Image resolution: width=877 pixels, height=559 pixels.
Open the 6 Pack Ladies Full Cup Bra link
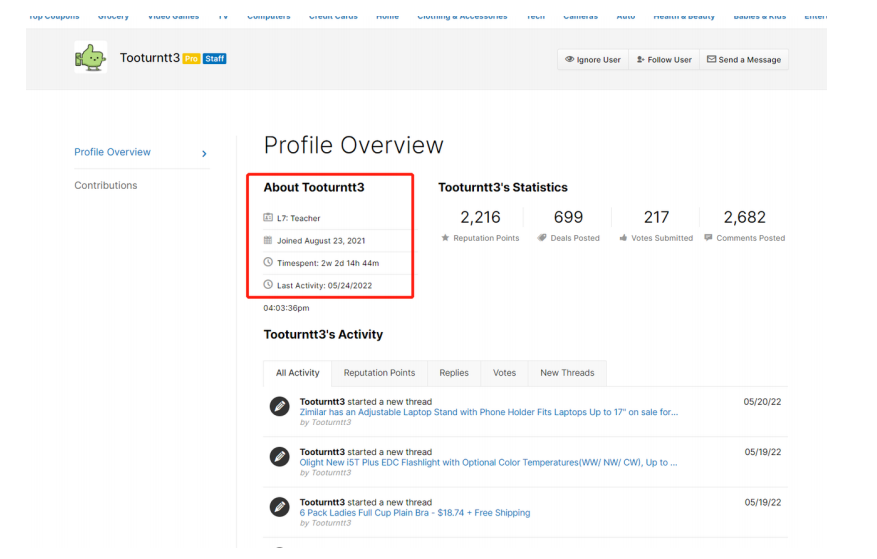pos(414,513)
